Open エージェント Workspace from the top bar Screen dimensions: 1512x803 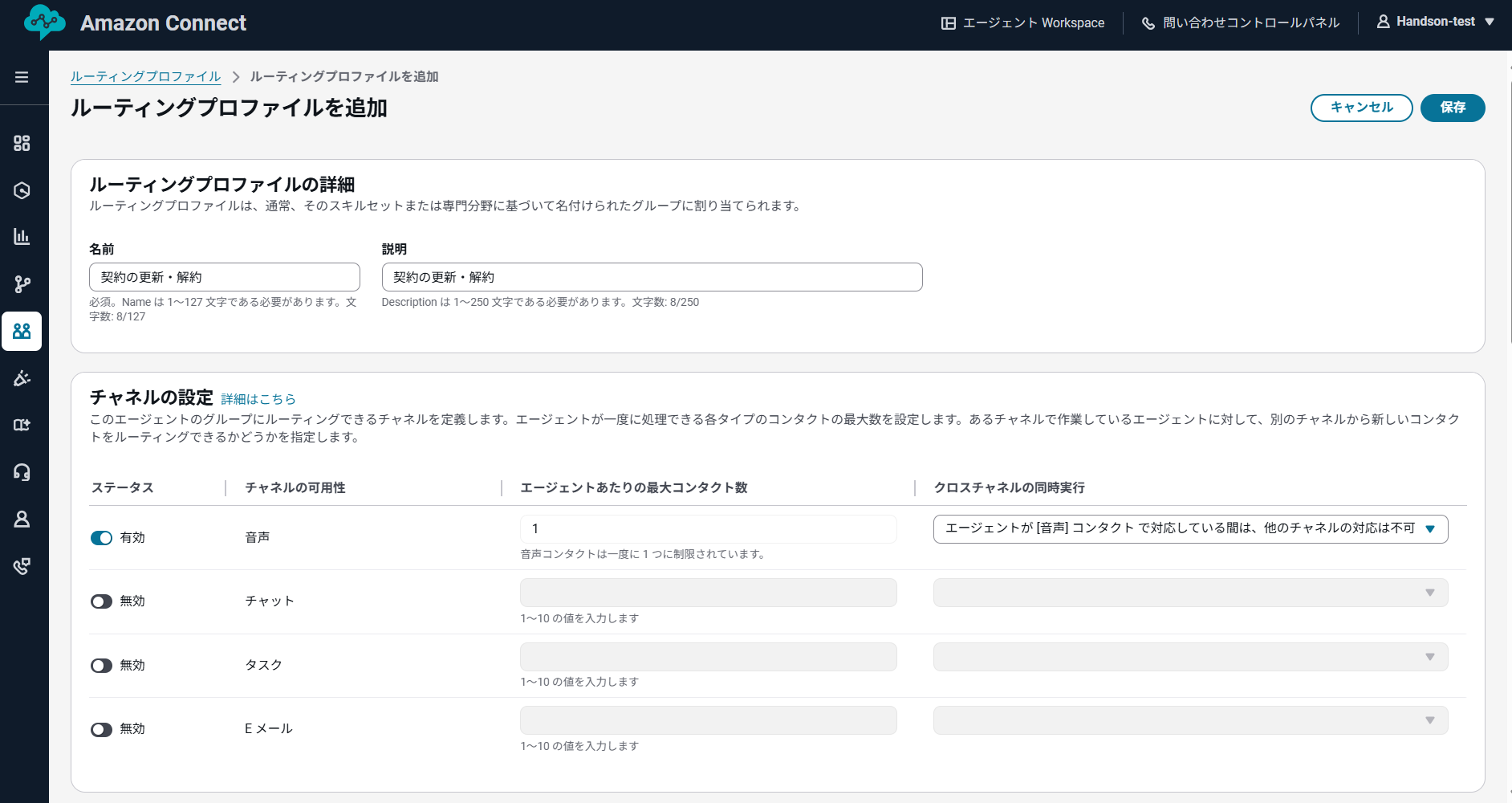[x=1023, y=22]
